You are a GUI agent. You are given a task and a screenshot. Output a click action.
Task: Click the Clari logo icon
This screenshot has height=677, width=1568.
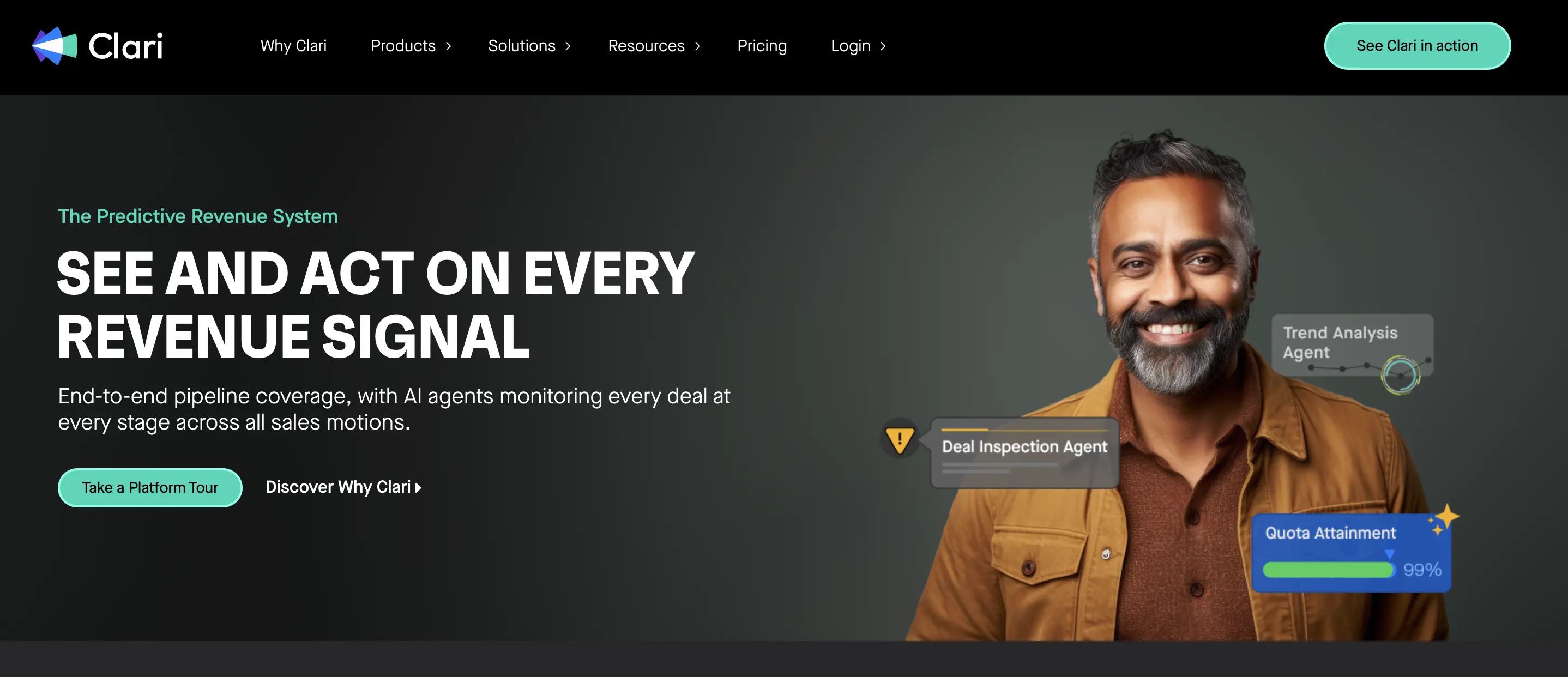[x=55, y=46]
